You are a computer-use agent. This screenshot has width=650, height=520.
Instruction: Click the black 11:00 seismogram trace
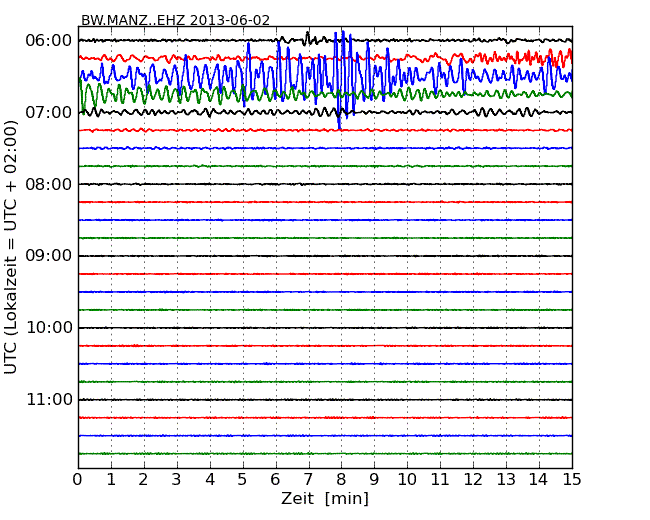pos(325,400)
